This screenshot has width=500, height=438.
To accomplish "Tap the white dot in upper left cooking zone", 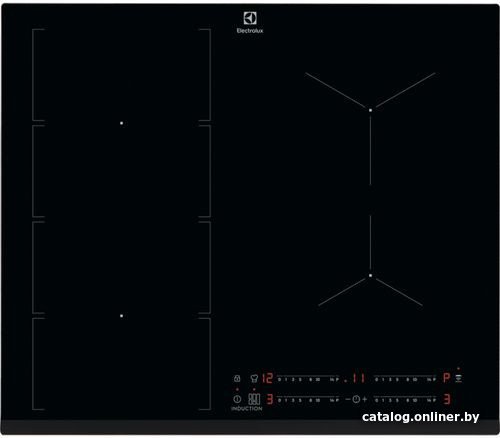I will (122, 123).
